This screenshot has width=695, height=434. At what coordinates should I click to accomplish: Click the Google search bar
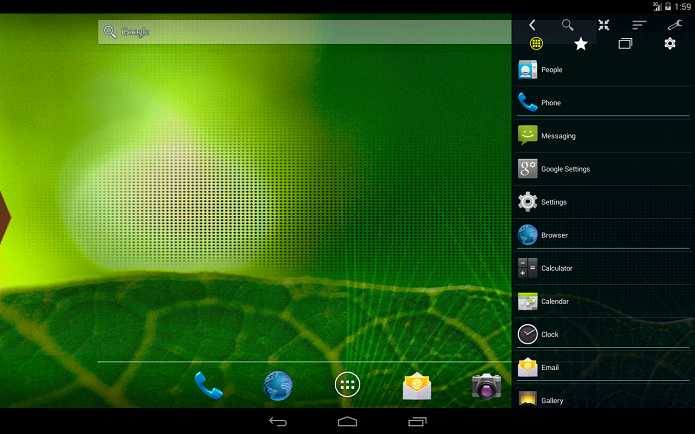[x=305, y=32]
